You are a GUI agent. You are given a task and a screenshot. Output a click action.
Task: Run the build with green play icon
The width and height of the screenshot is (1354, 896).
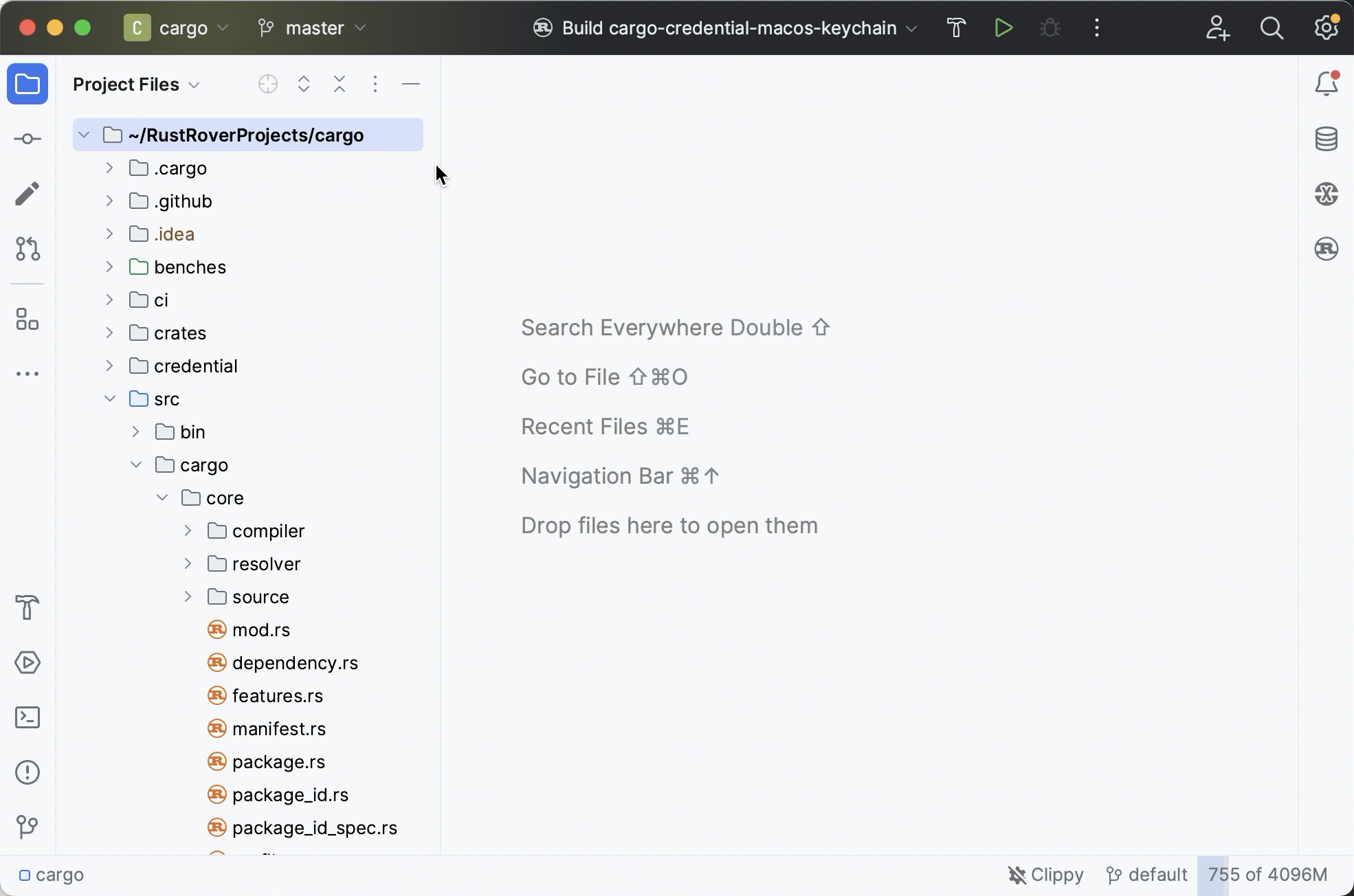(x=1003, y=28)
